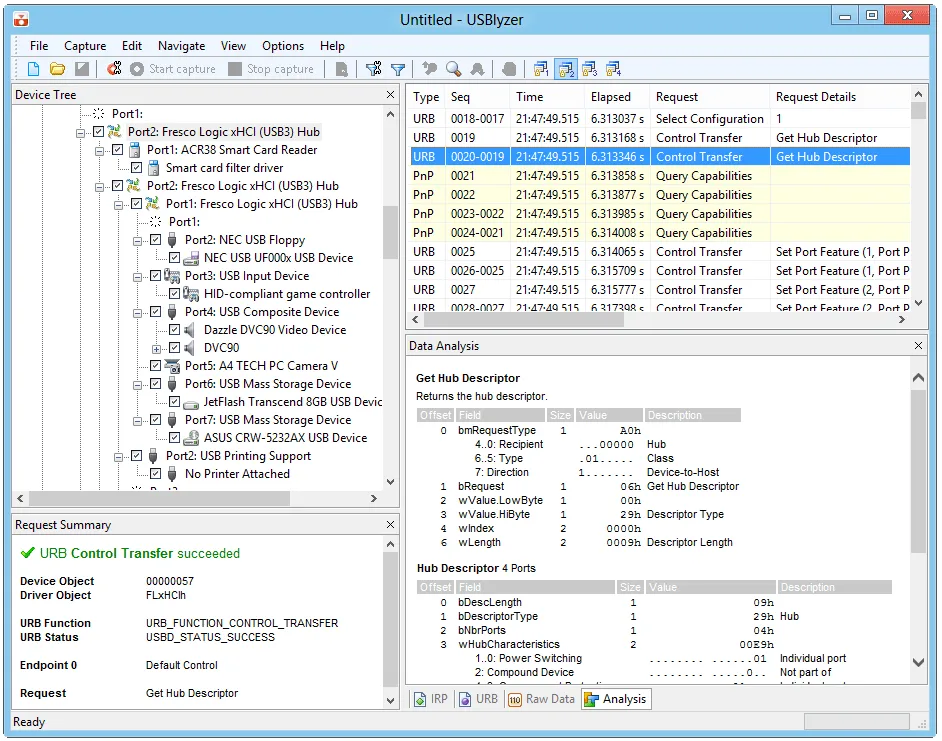Image resolution: width=942 pixels, height=741 pixels.
Task: Switch to the Raw Data tab
Action: [x=541, y=699]
